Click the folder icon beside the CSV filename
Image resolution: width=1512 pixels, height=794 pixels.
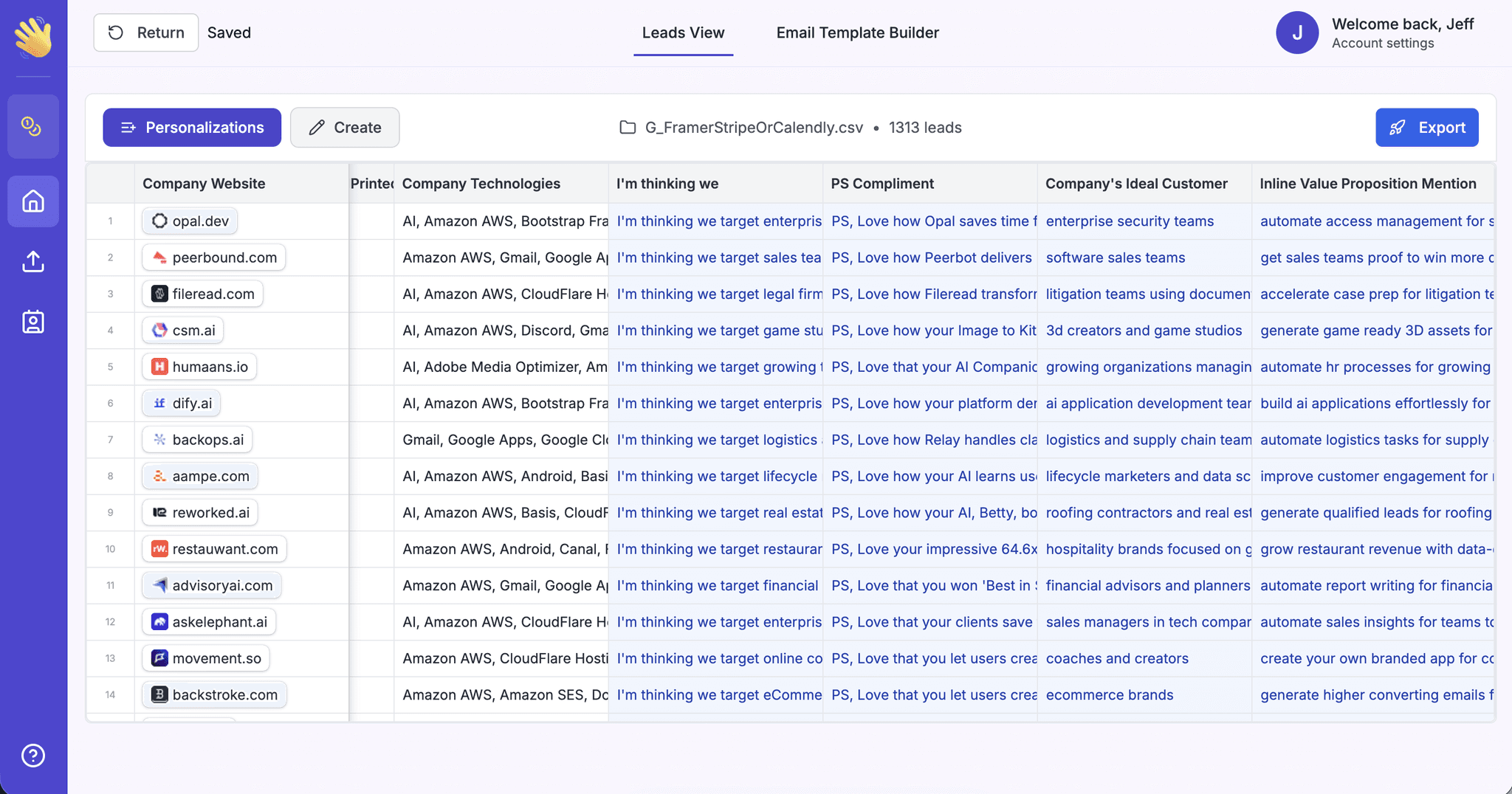[628, 128]
